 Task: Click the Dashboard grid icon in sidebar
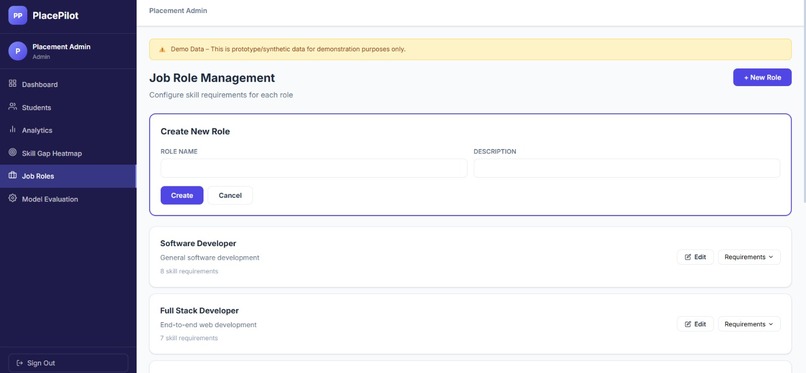13,84
